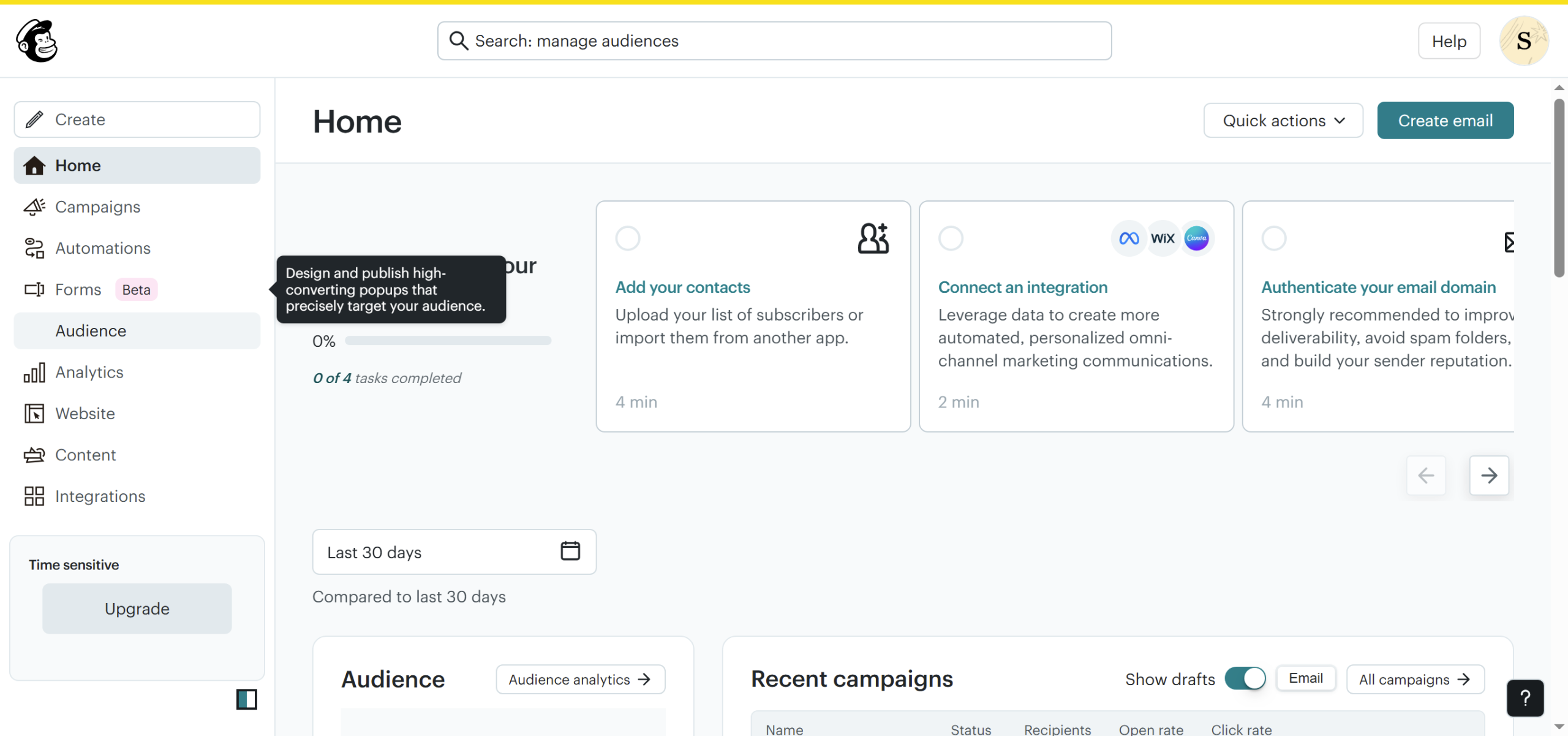Click the Create email button
Viewport: 1568px width, 736px height.
(1445, 121)
